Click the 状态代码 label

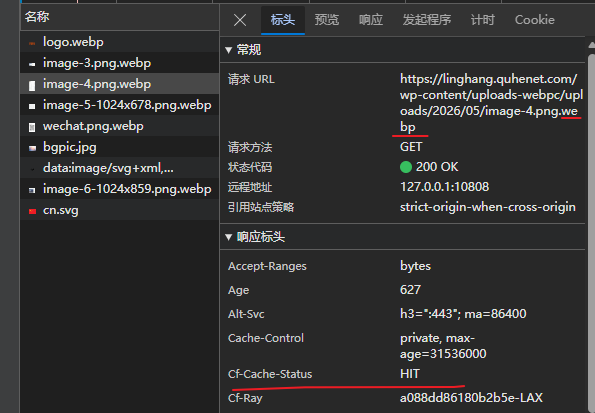pos(250,167)
